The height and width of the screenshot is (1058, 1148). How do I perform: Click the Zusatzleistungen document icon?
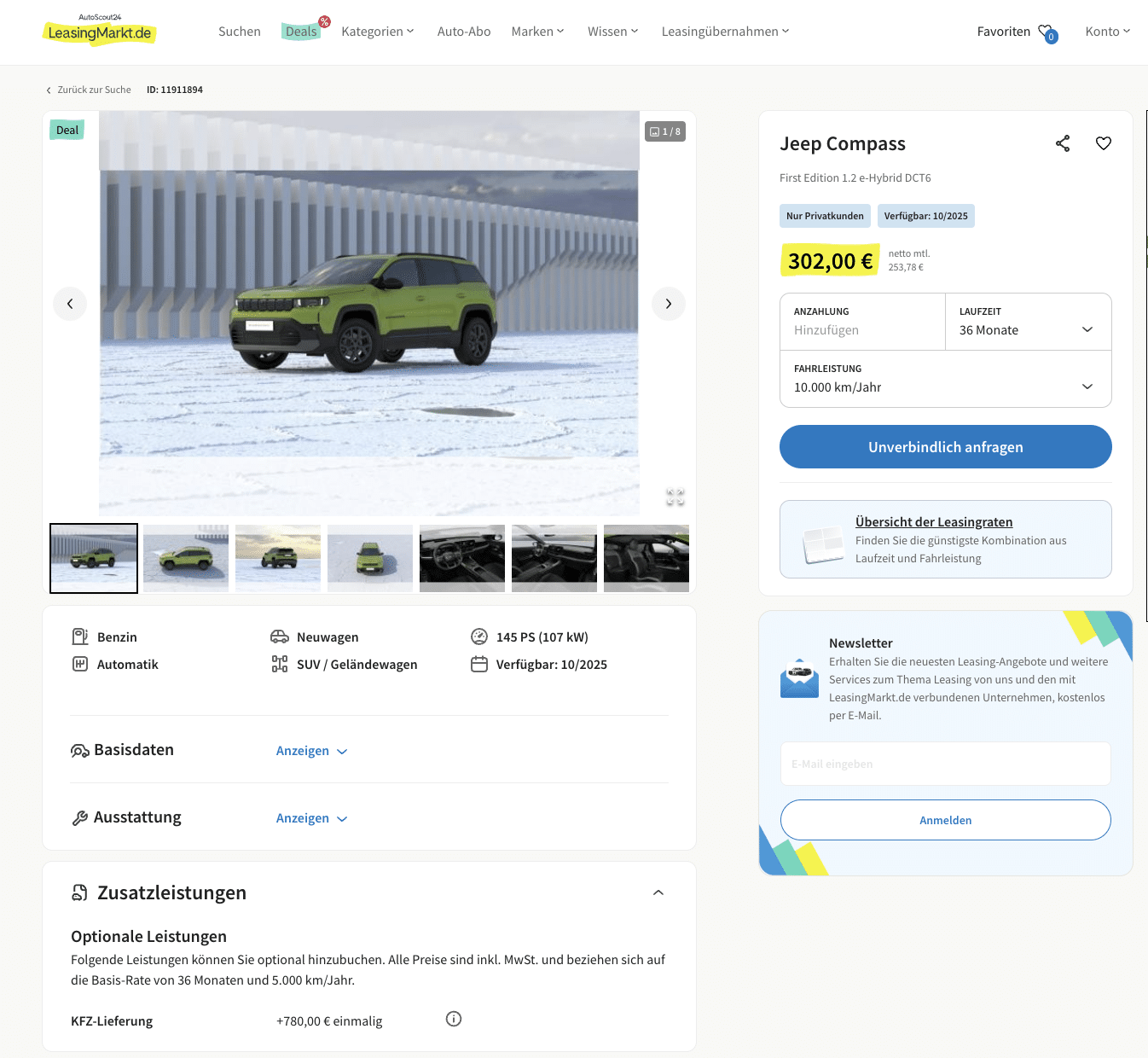pyautogui.click(x=79, y=892)
